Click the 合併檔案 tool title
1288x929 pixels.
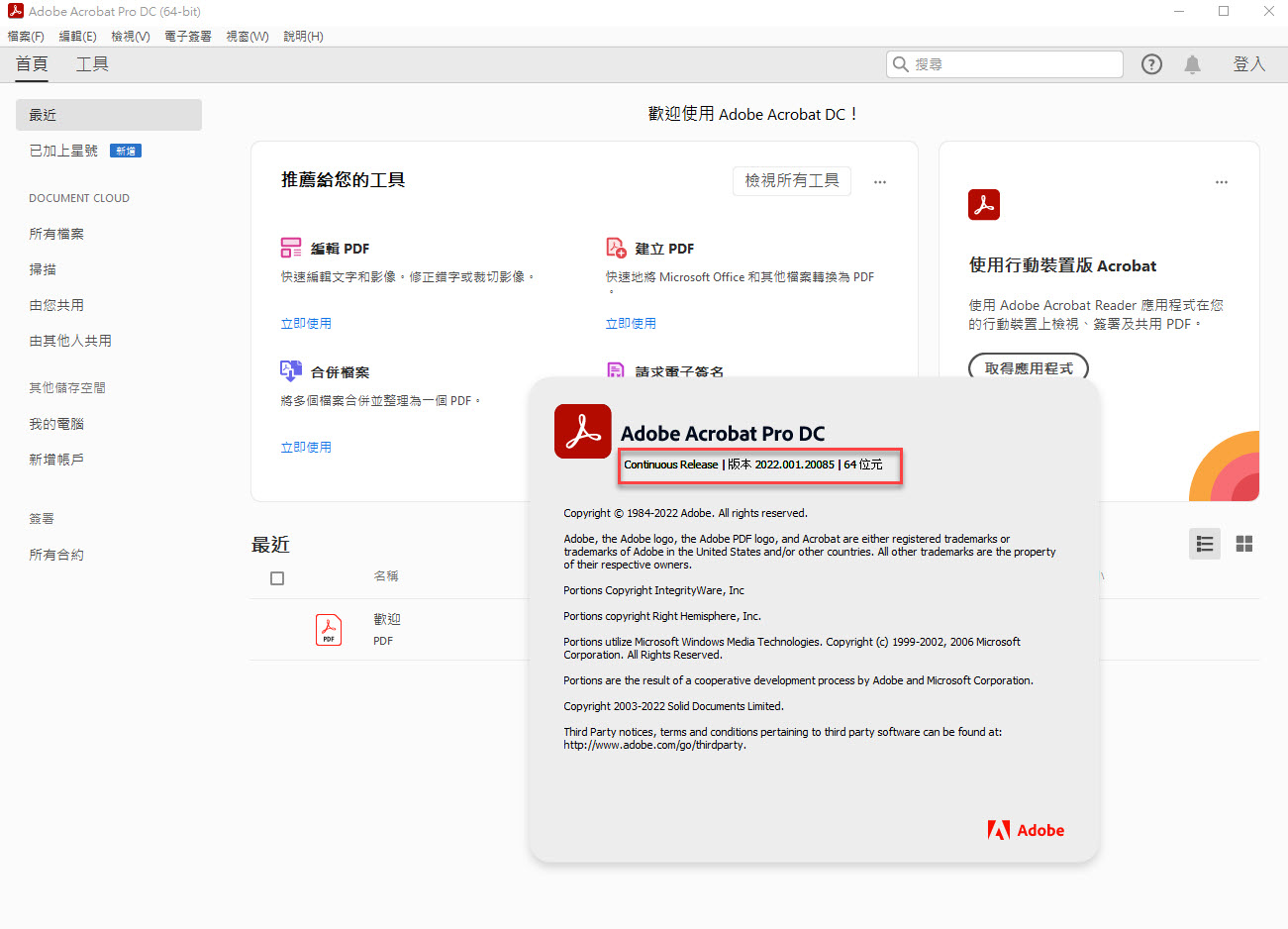[x=340, y=372]
